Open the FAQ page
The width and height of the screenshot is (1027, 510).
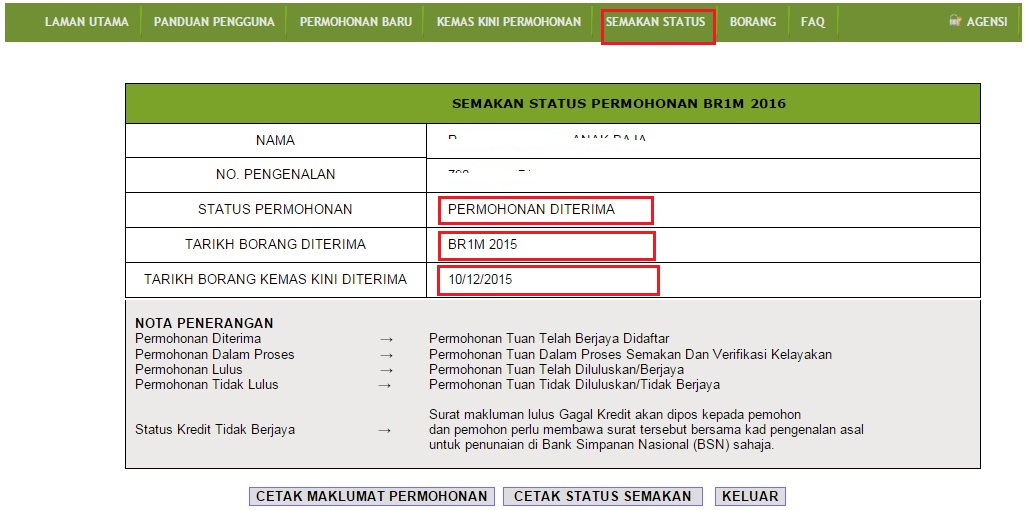[813, 22]
